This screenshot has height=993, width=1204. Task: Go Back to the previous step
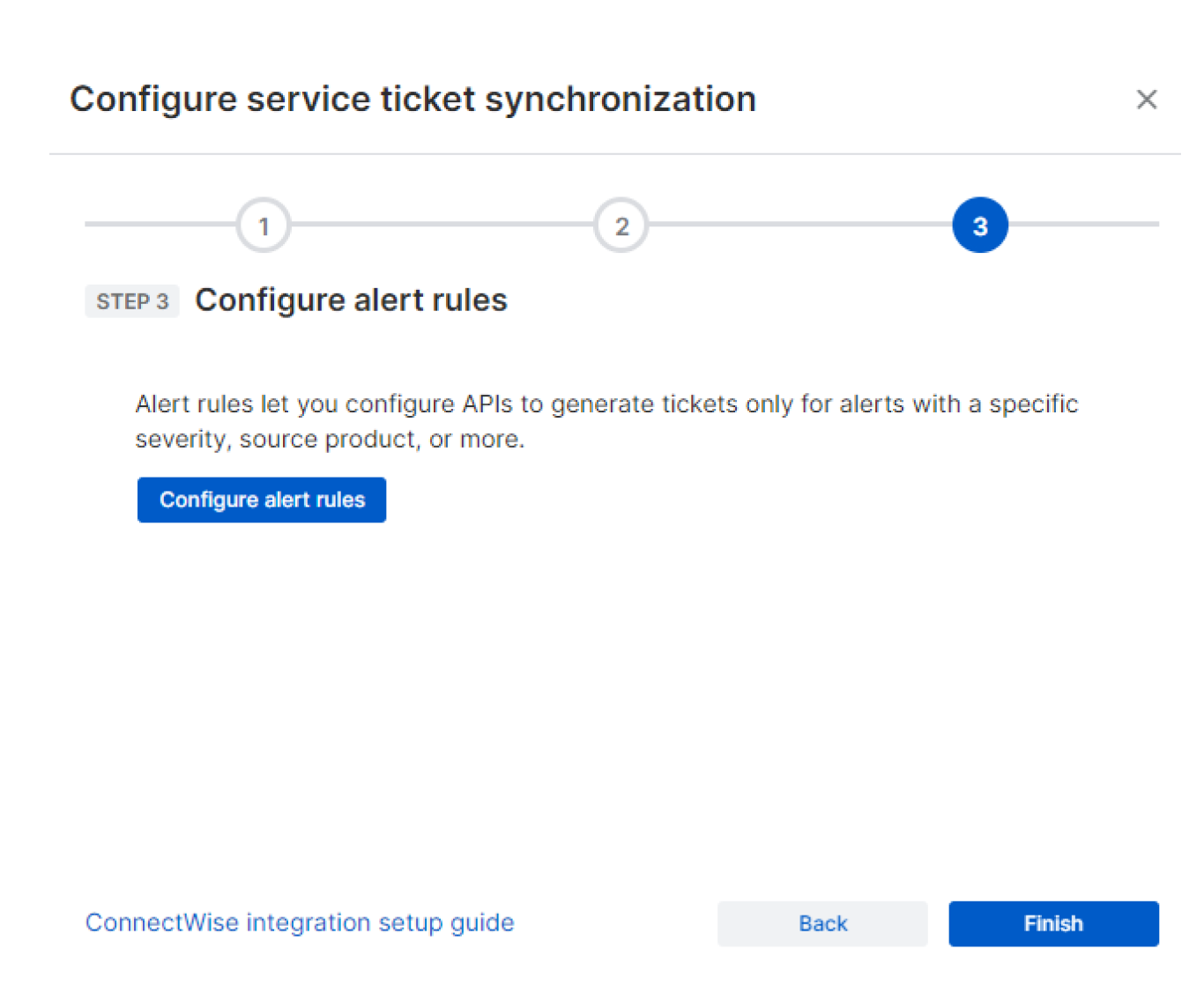pyautogui.click(x=822, y=923)
